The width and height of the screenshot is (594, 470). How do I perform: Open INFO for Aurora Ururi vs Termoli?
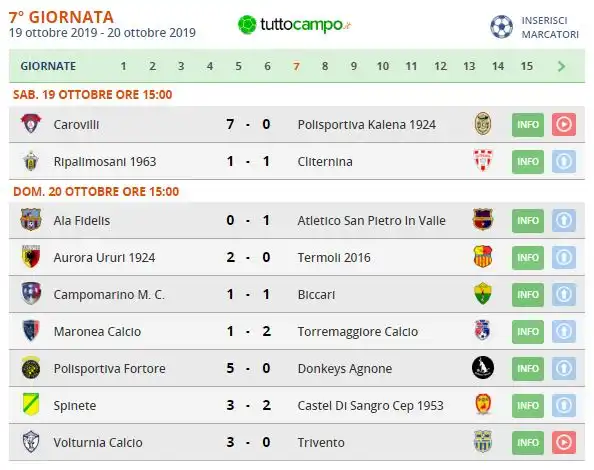528,258
